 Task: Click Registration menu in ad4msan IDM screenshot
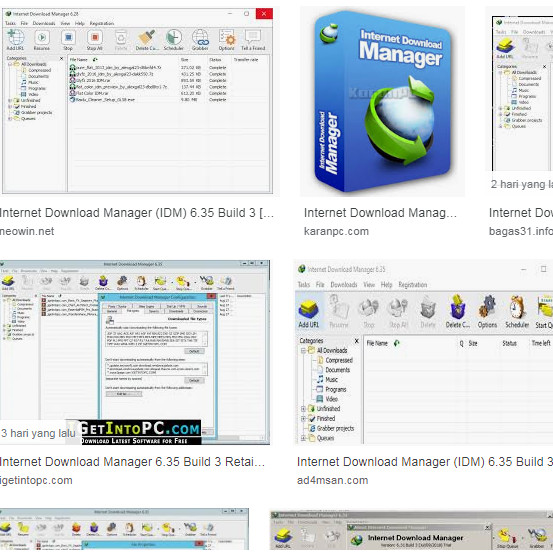click(x=413, y=284)
